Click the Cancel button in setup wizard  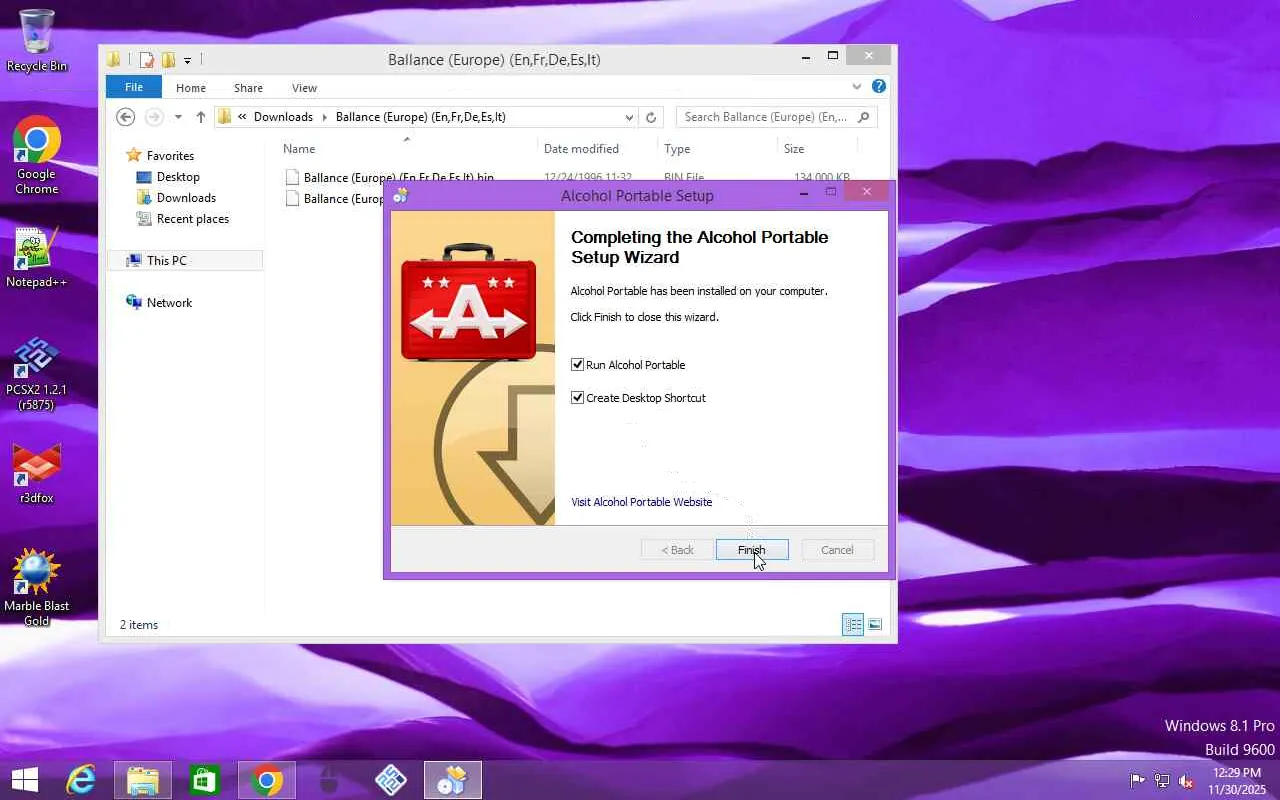point(837,550)
